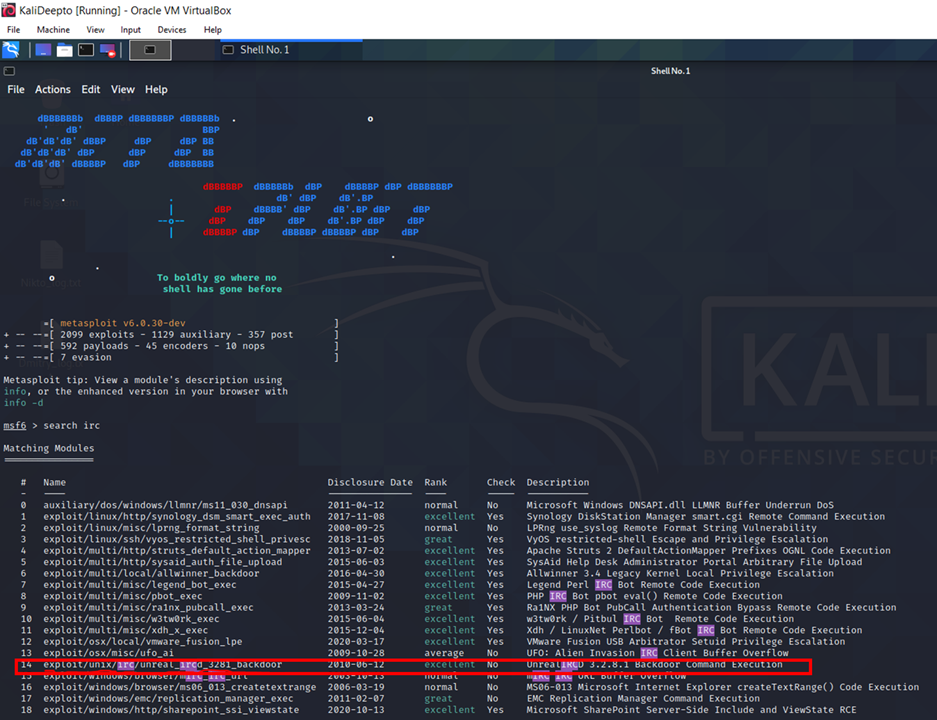937x720 pixels.
Task: Click 'exploit/windows/http/sharepoint_ssi_viewstate' module name
Action: [171, 710]
